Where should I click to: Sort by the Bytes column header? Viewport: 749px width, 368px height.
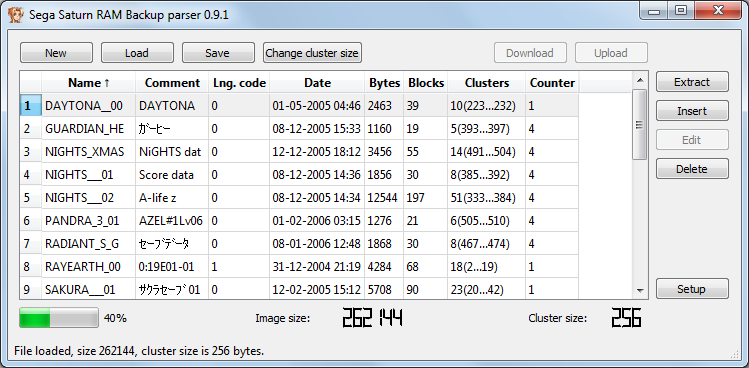pyautogui.click(x=384, y=83)
